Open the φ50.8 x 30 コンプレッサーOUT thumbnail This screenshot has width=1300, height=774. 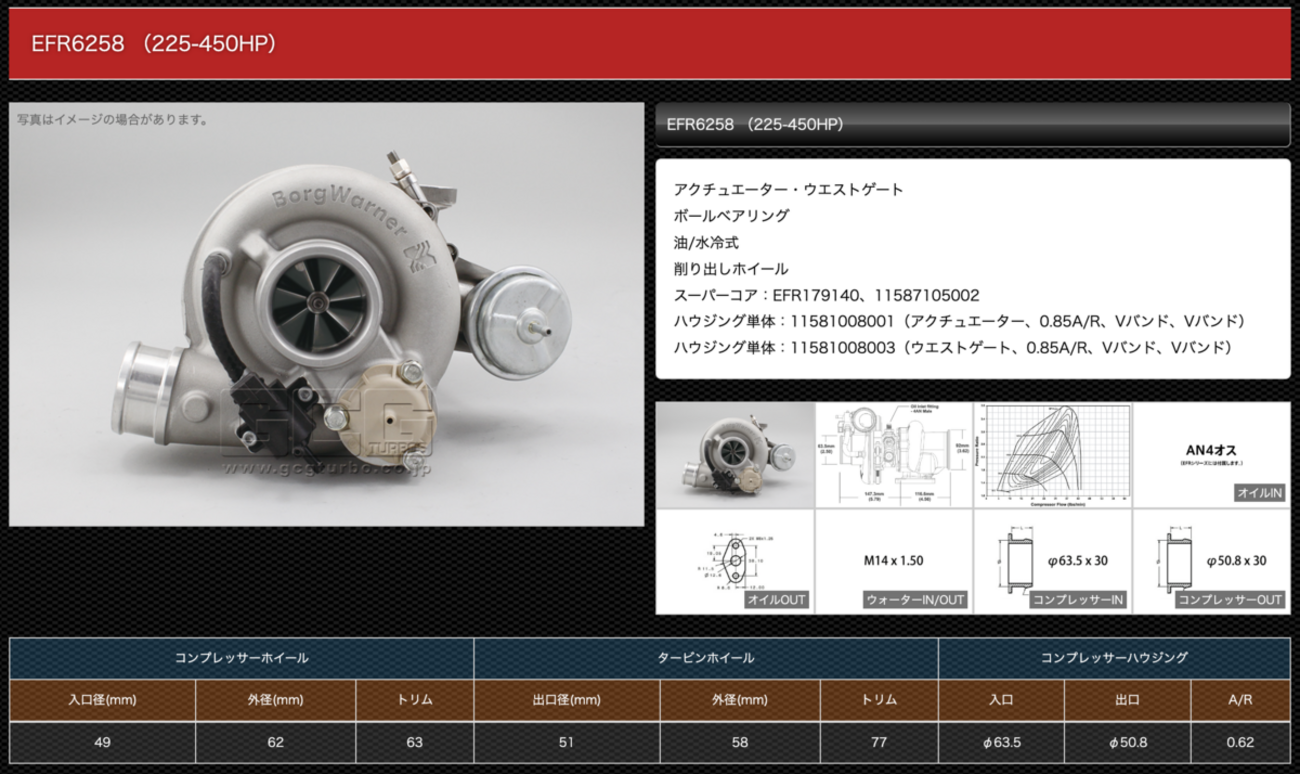[1212, 561]
